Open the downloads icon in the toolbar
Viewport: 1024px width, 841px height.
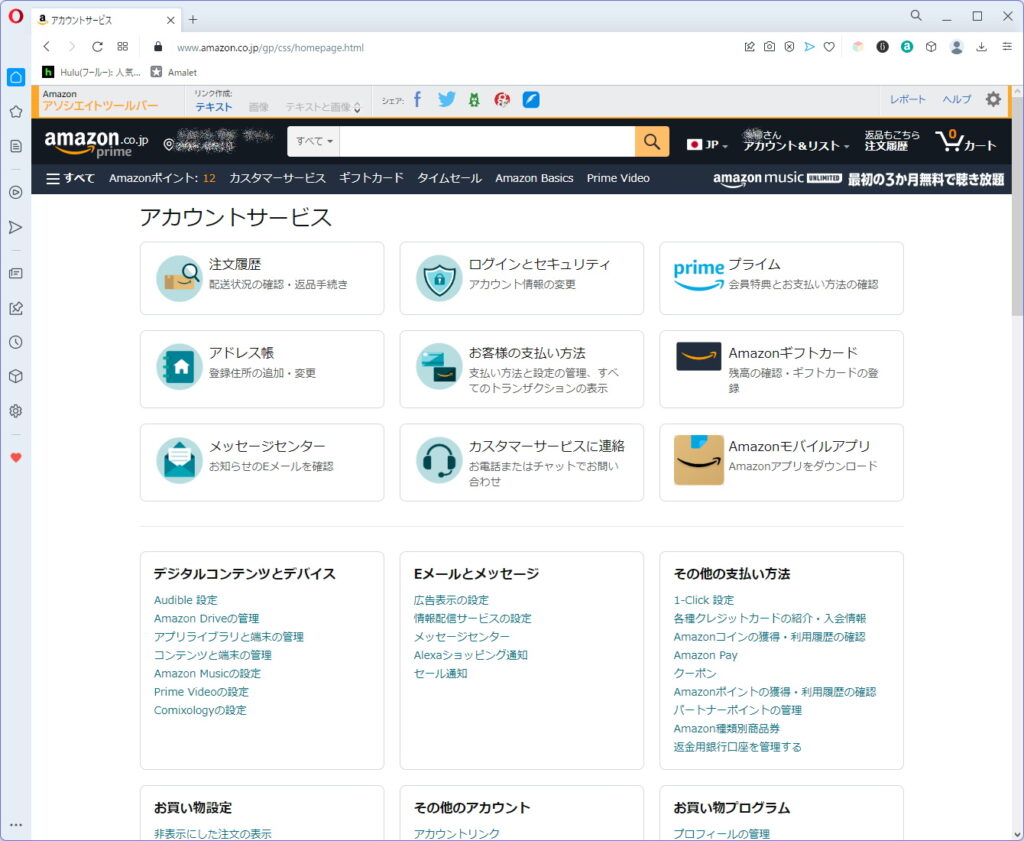[981, 46]
